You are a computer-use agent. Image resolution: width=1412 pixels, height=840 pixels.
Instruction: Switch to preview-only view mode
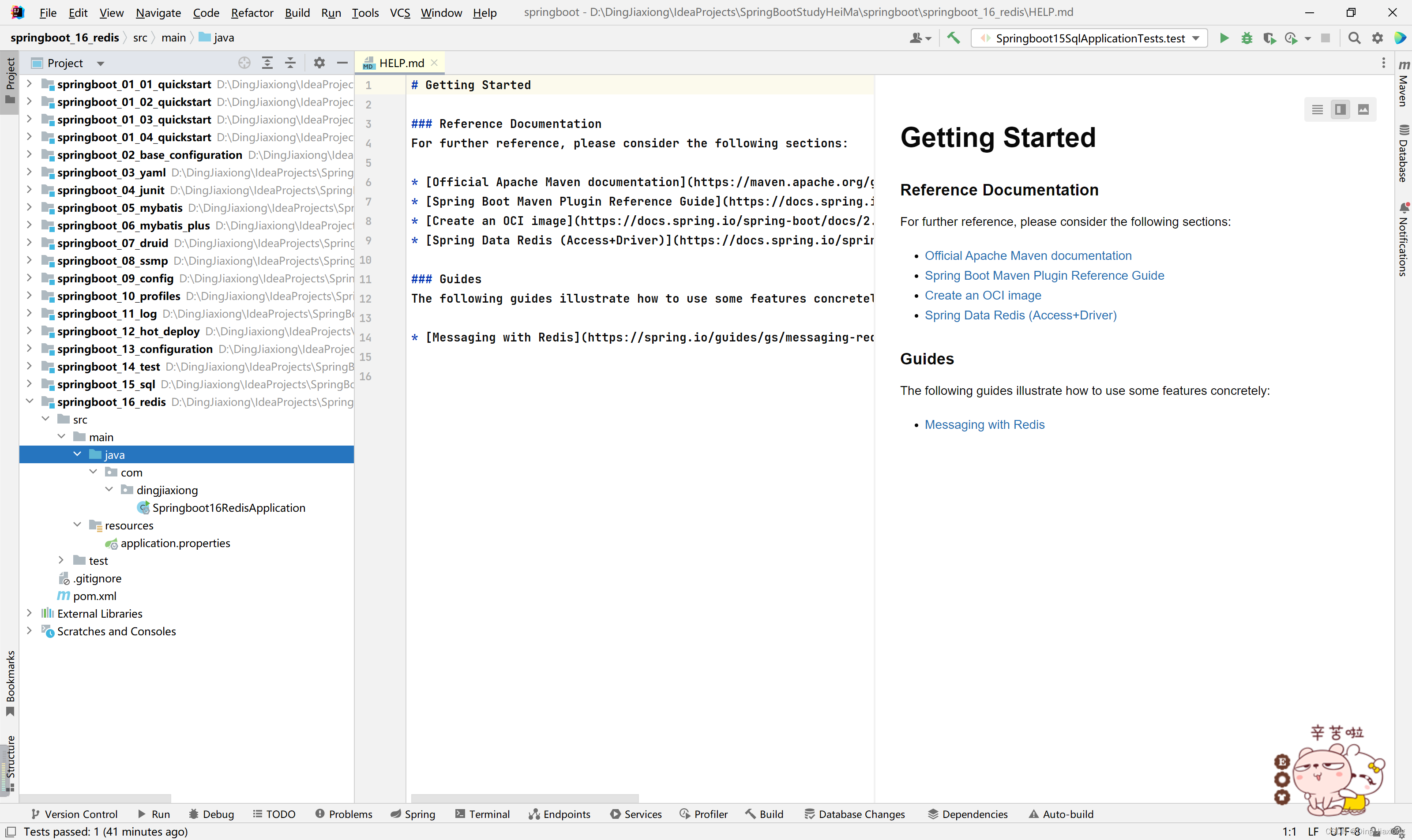pos(1363,109)
